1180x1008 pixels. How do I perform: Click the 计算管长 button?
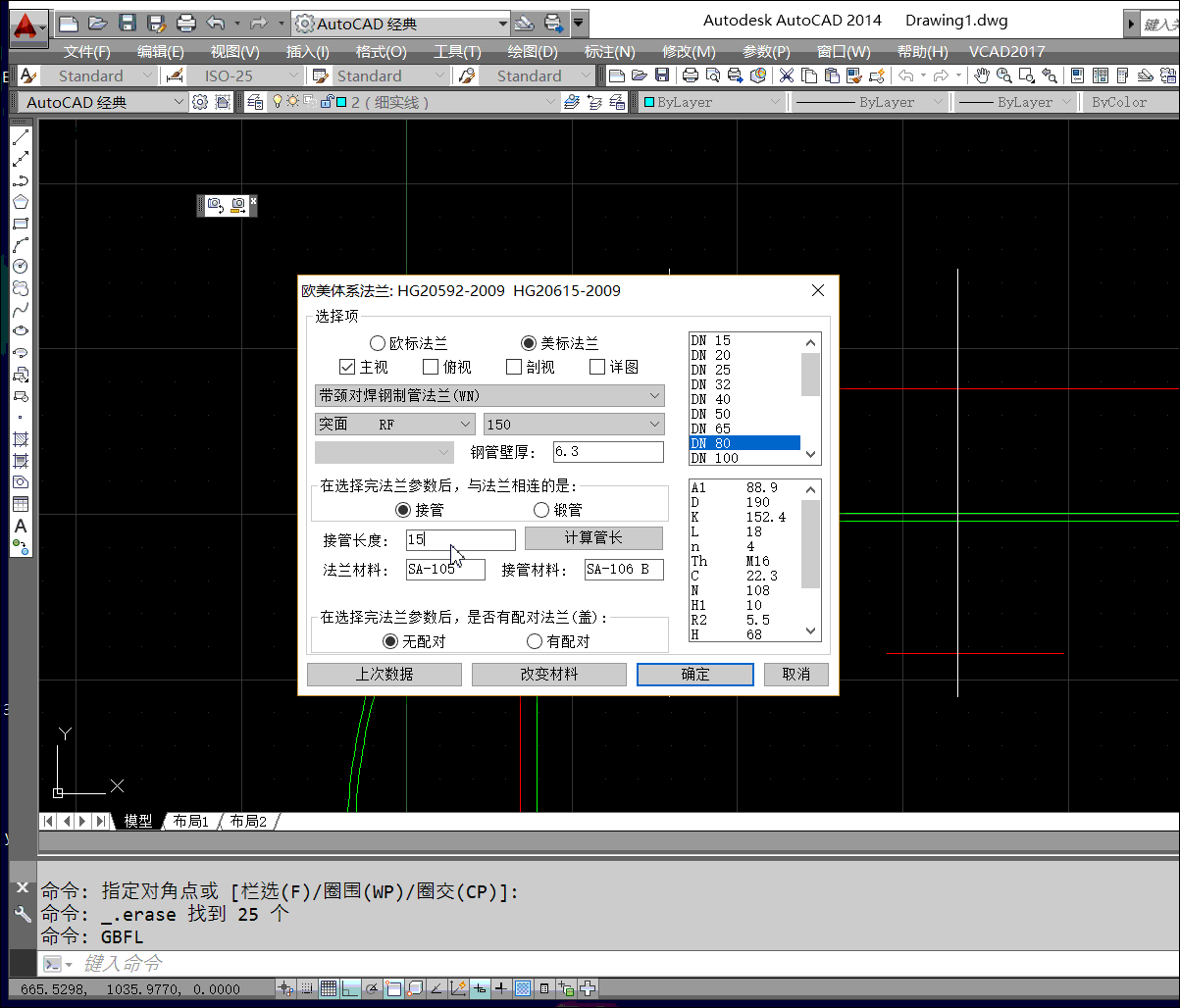click(x=593, y=538)
